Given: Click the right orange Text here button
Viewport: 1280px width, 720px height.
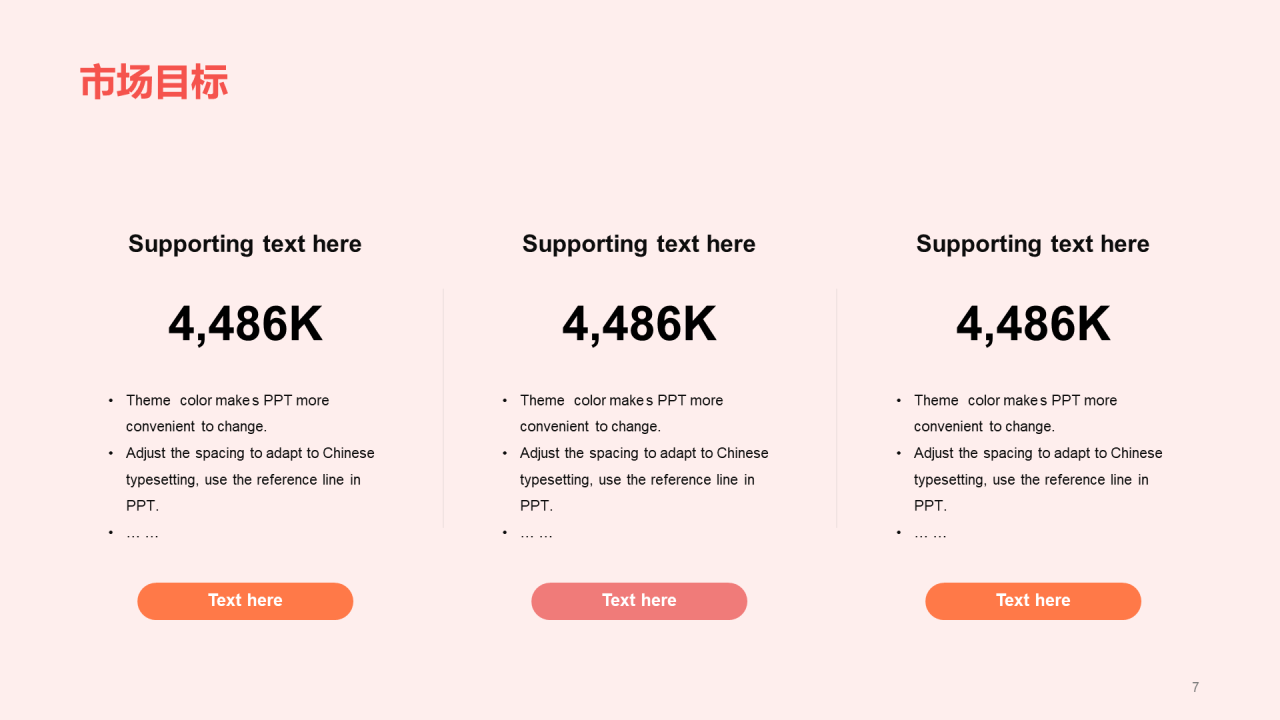Looking at the screenshot, I should tap(1033, 601).
